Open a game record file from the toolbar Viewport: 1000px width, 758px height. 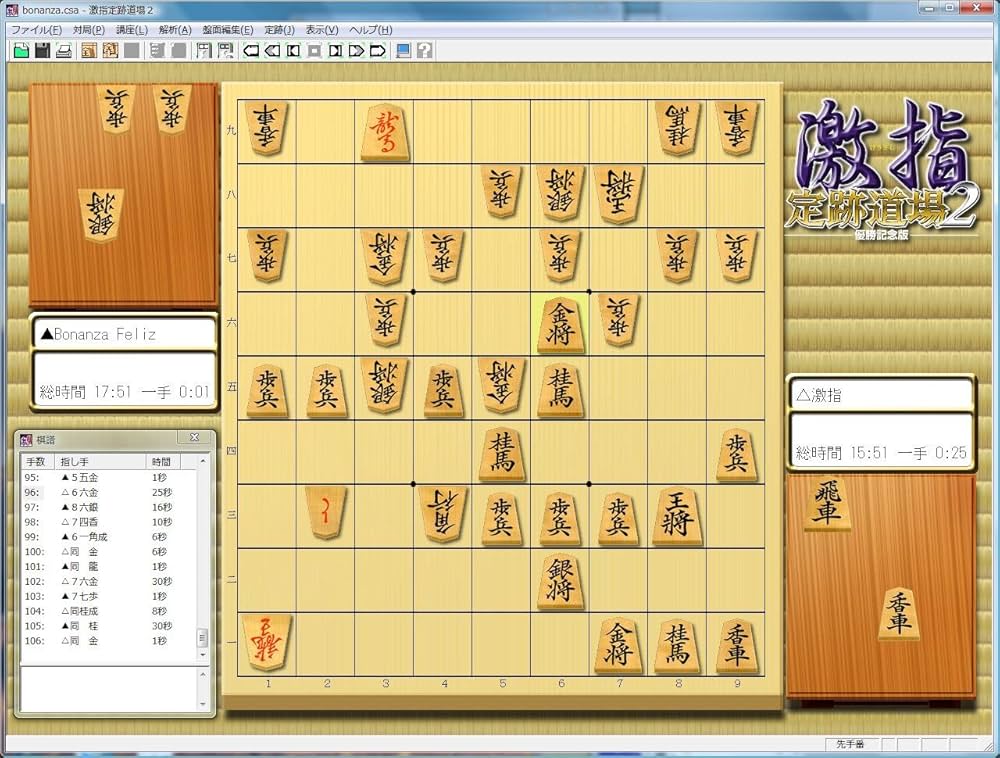tap(20, 51)
